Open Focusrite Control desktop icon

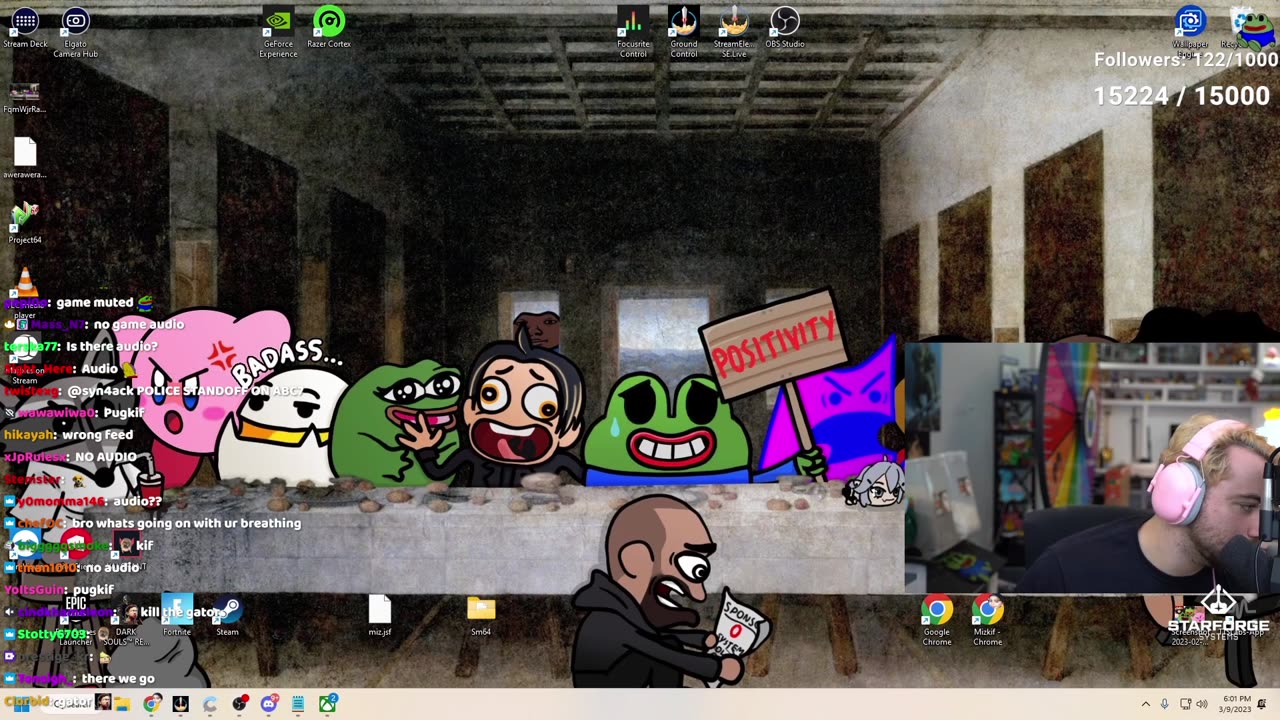(x=633, y=33)
